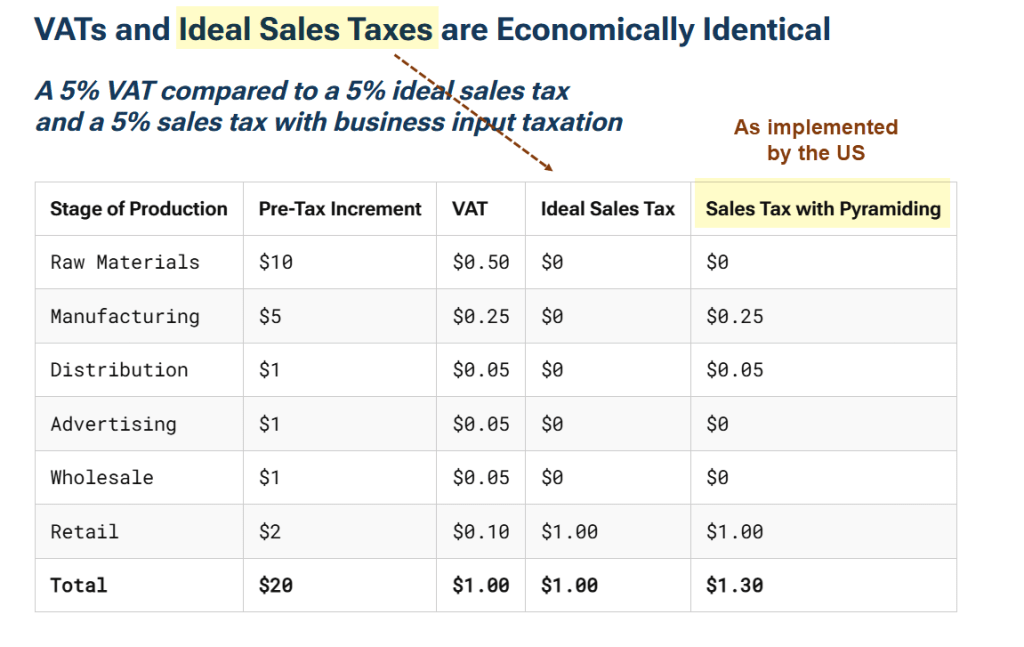Select the $20 Pre-Tax Increment total cell
Image resolution: width=1024 pixels, height=647 pixels.
pyautogui.click(x=275, y=585)
